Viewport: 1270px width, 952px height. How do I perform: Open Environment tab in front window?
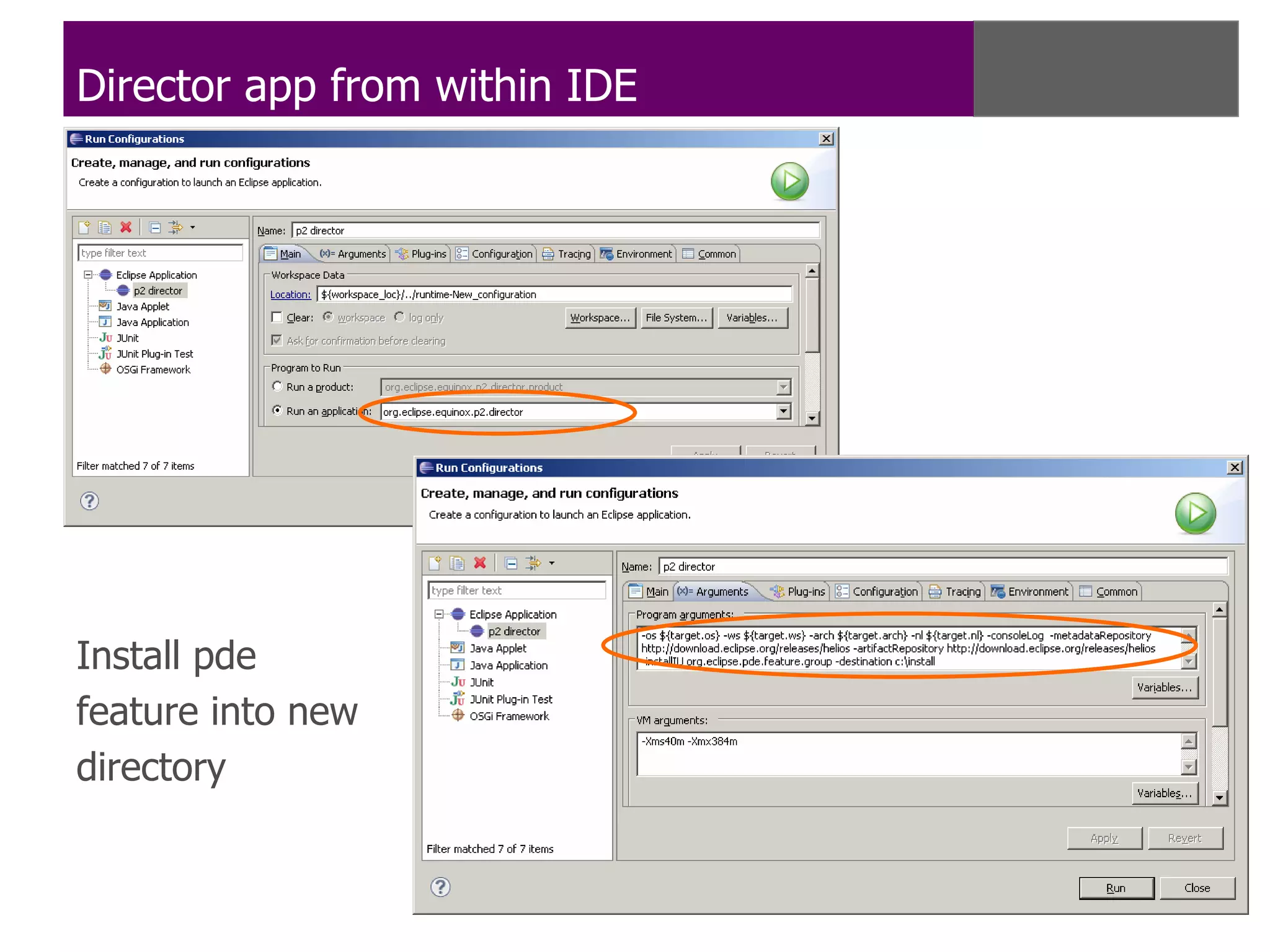click(x=1030, y=591)
